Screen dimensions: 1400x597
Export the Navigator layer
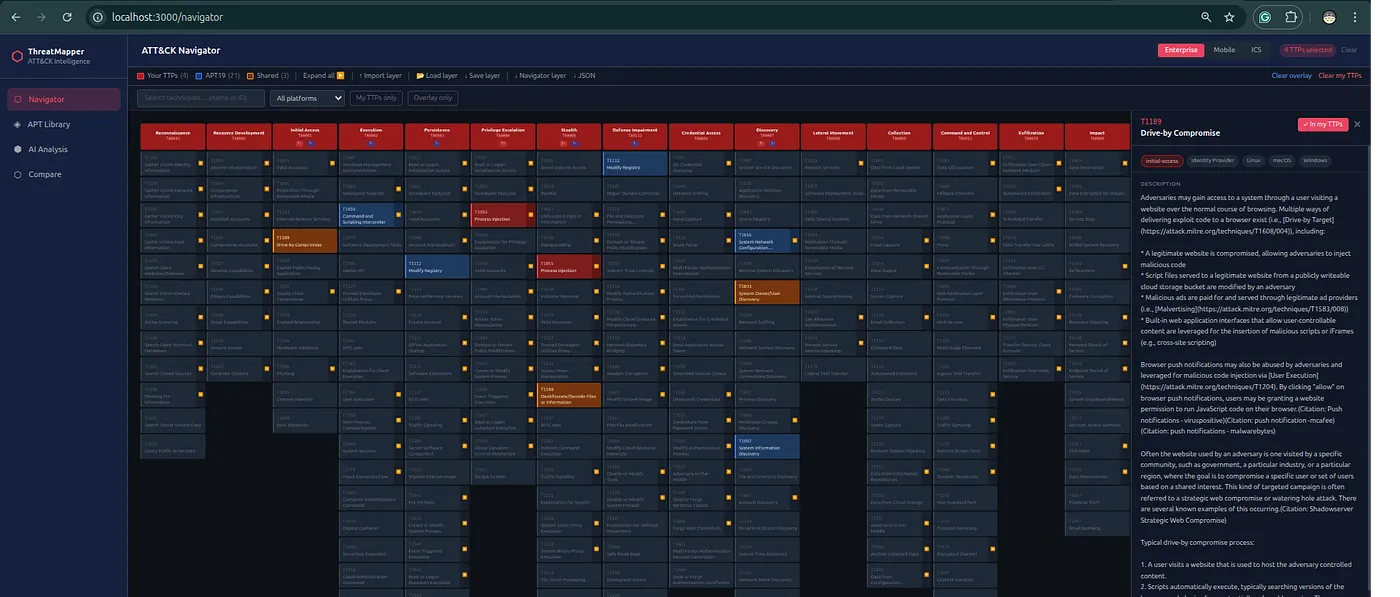click(x=540, y=75)
